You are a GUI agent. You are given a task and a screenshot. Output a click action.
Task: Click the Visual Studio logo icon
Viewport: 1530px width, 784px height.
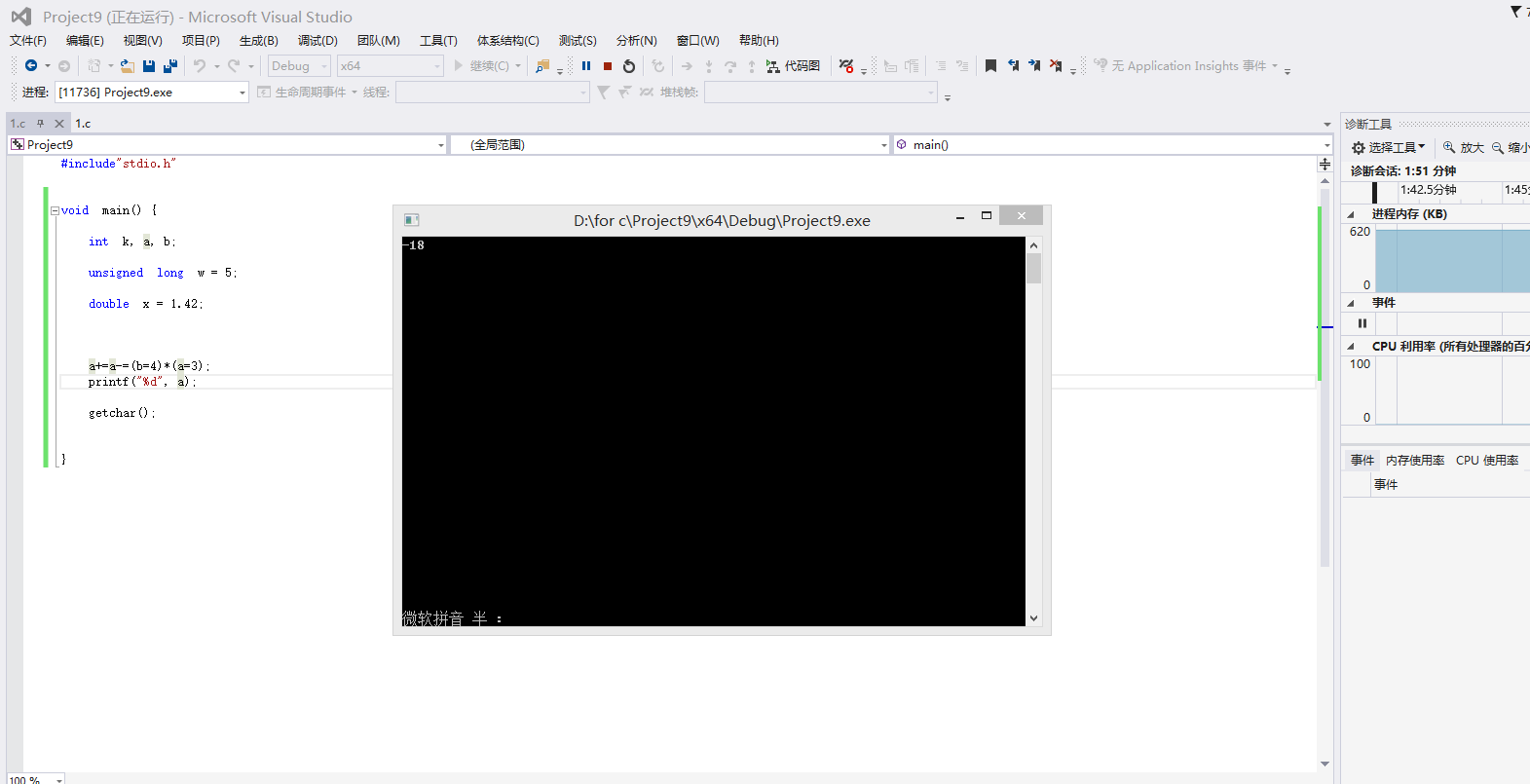click(x=20, y=17)
